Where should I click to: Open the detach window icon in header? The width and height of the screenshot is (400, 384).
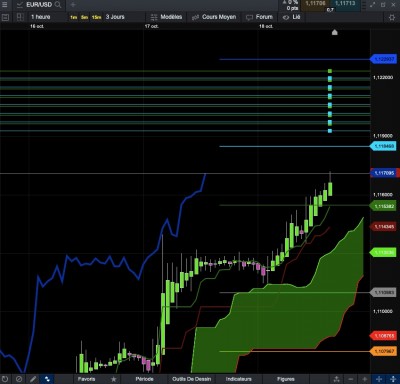383,5
